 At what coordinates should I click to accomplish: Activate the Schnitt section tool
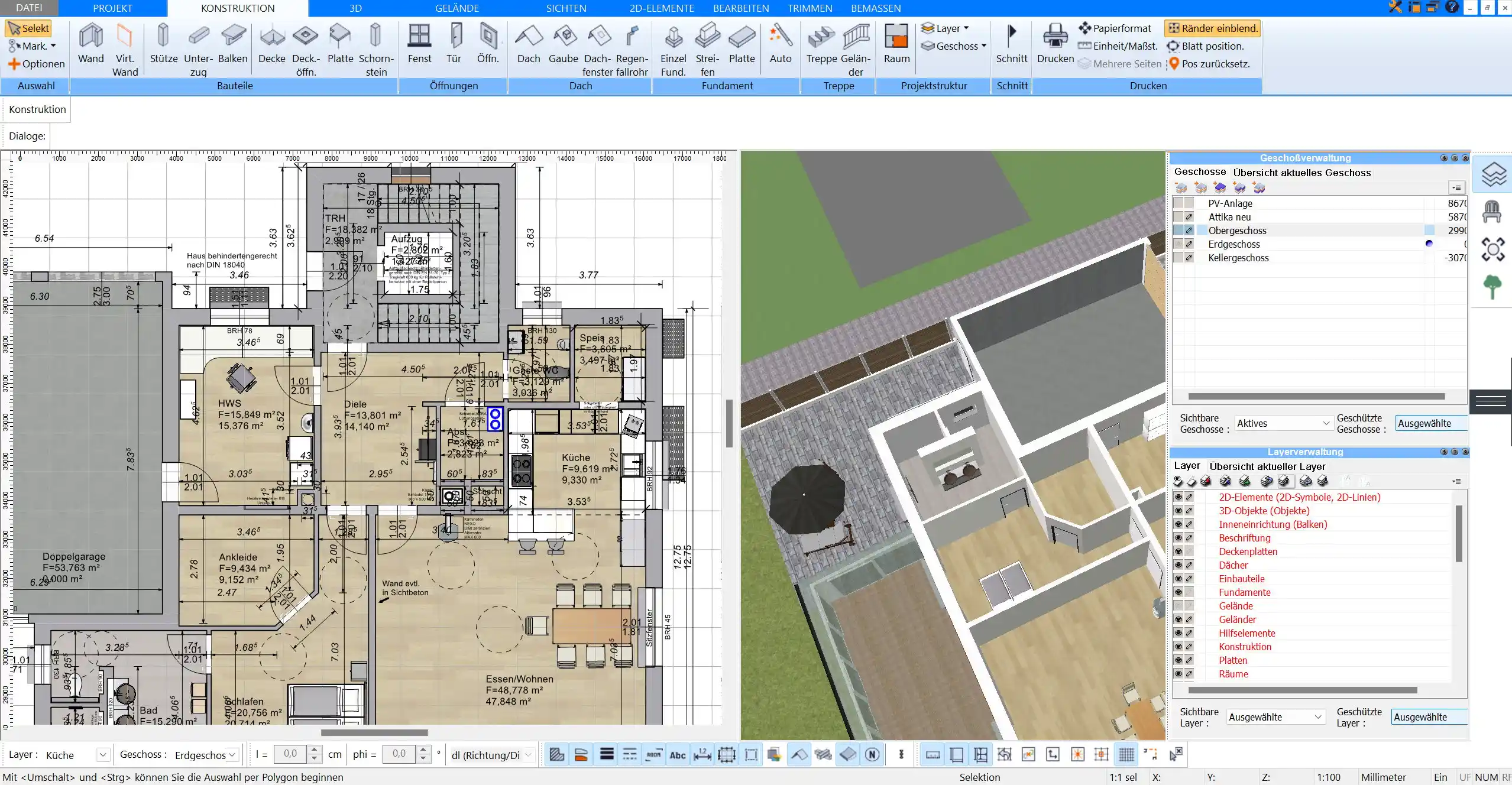pos(1012,44)
